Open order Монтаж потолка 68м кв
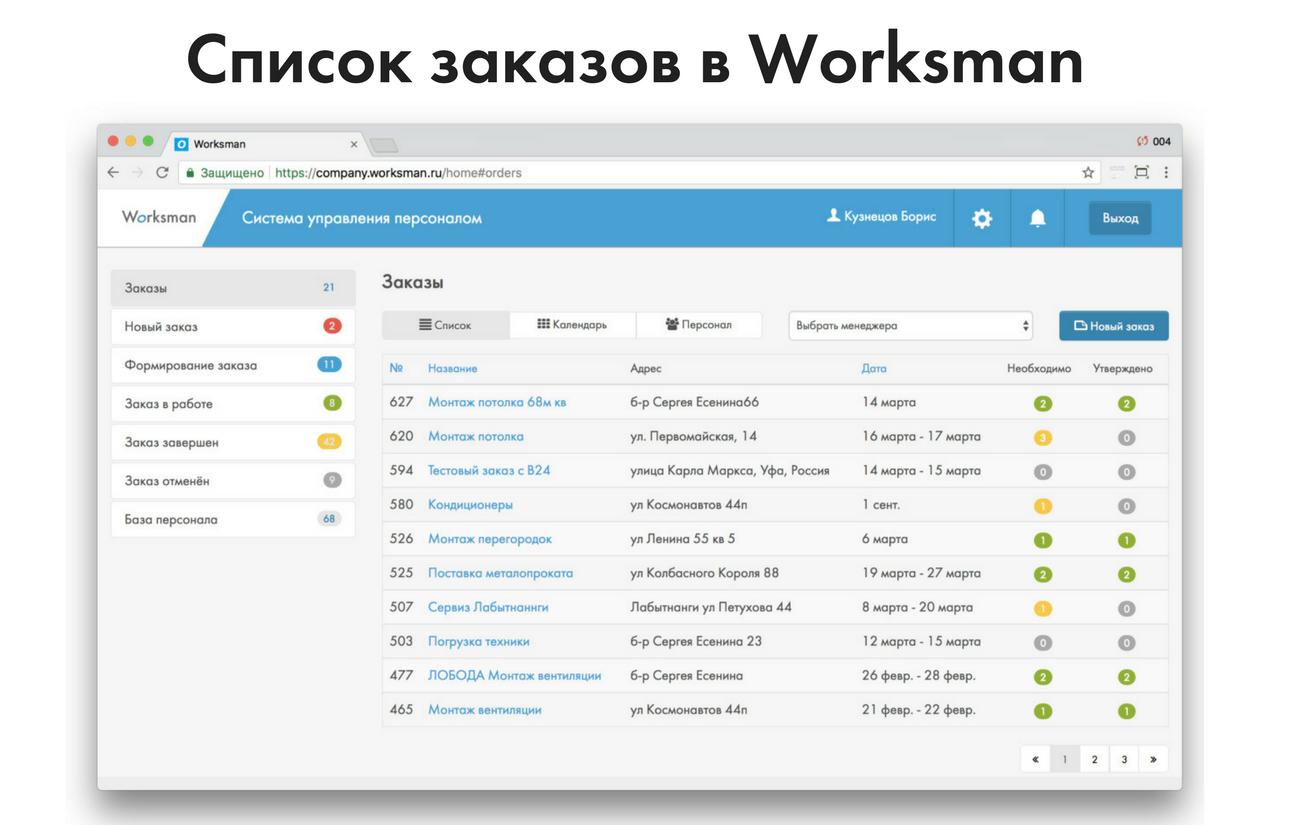The width and height of the screenshot is (1300, 825). (x=497, y=403)
